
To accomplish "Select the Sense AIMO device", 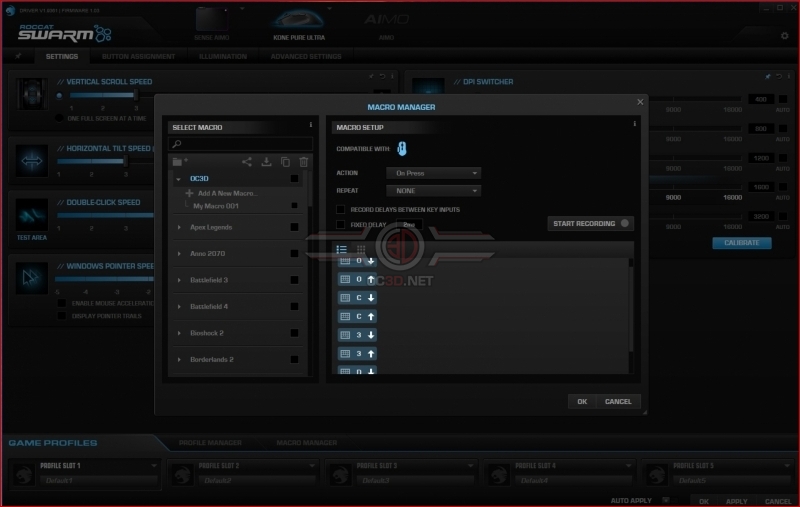I will tap(212, 23).
